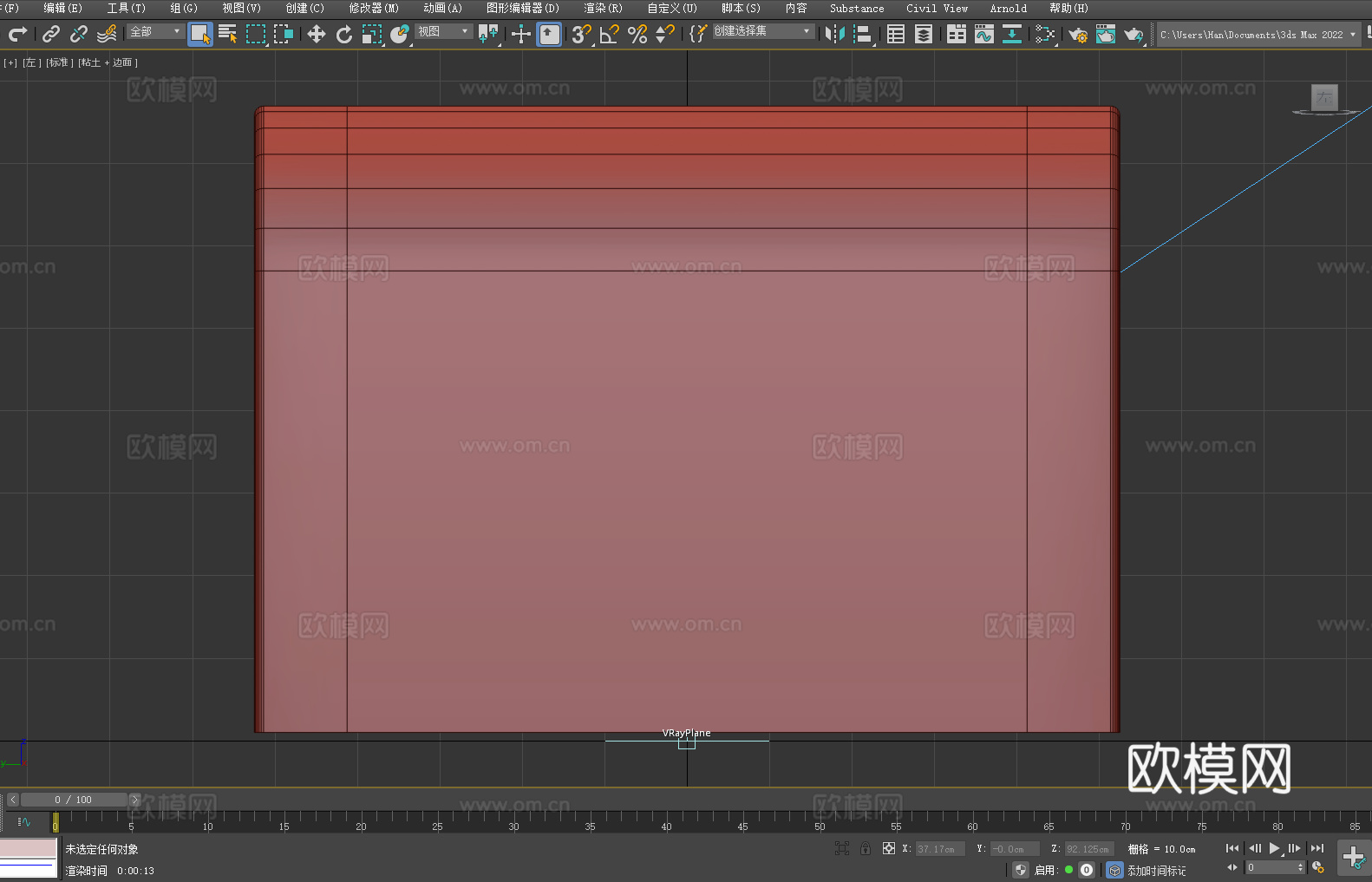Open the Arnold menu

[1008, 8]
